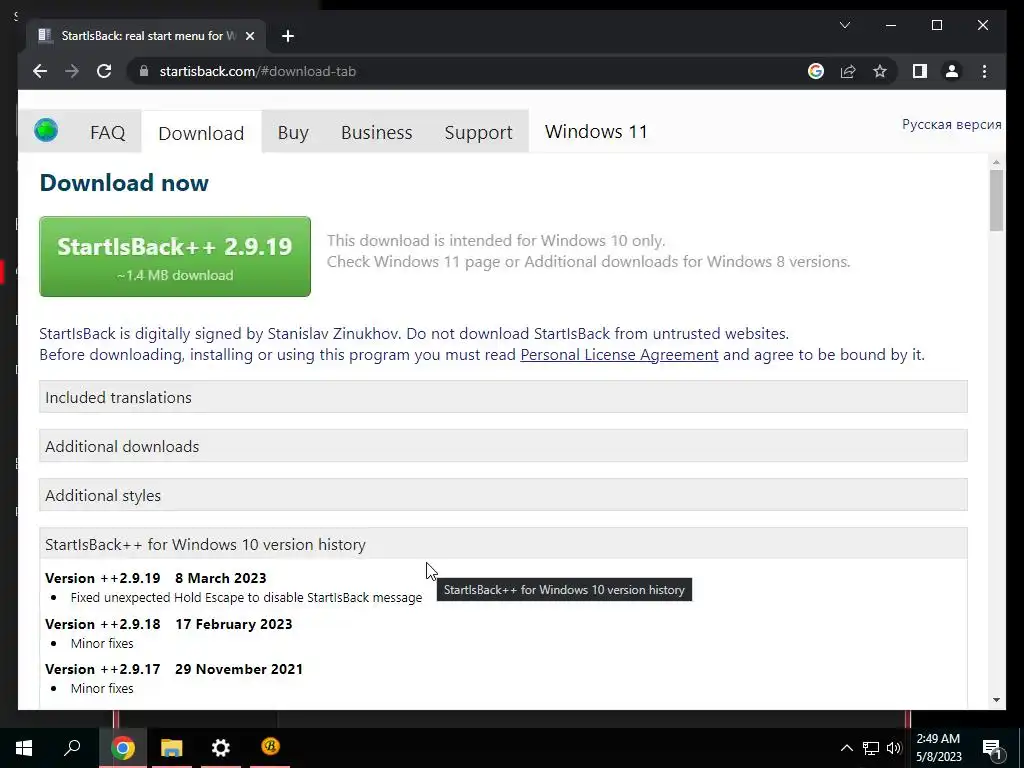Click the scrollbar up arrow
The height and width of the screenshot is (768, 1024).
(996, 161)
